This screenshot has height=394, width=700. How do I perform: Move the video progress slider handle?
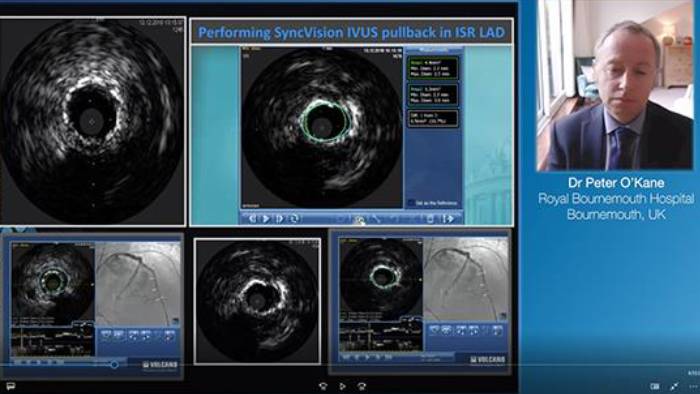(x=114, y=365)
